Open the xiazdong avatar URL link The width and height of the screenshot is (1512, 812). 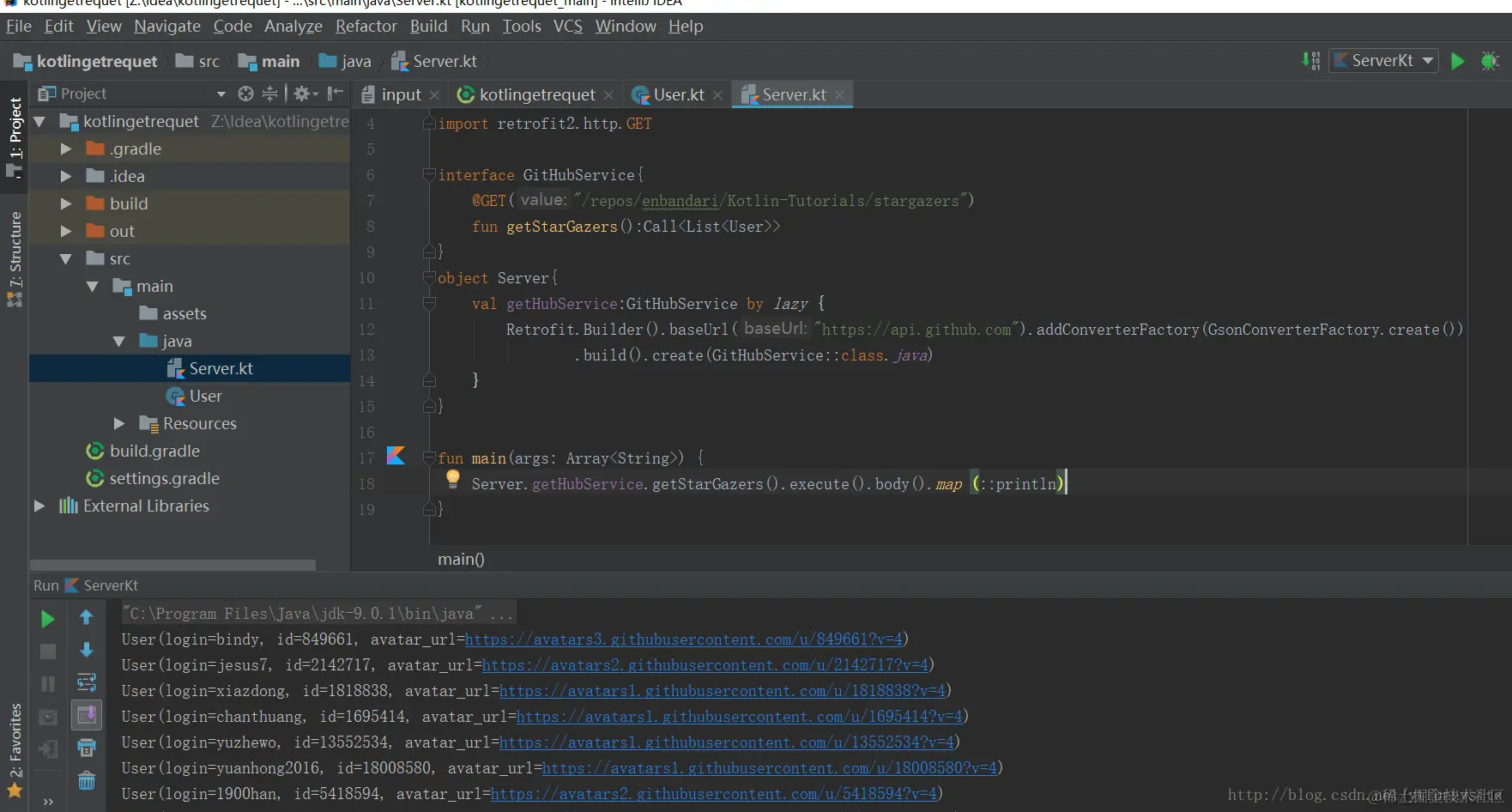click(723, 691)
